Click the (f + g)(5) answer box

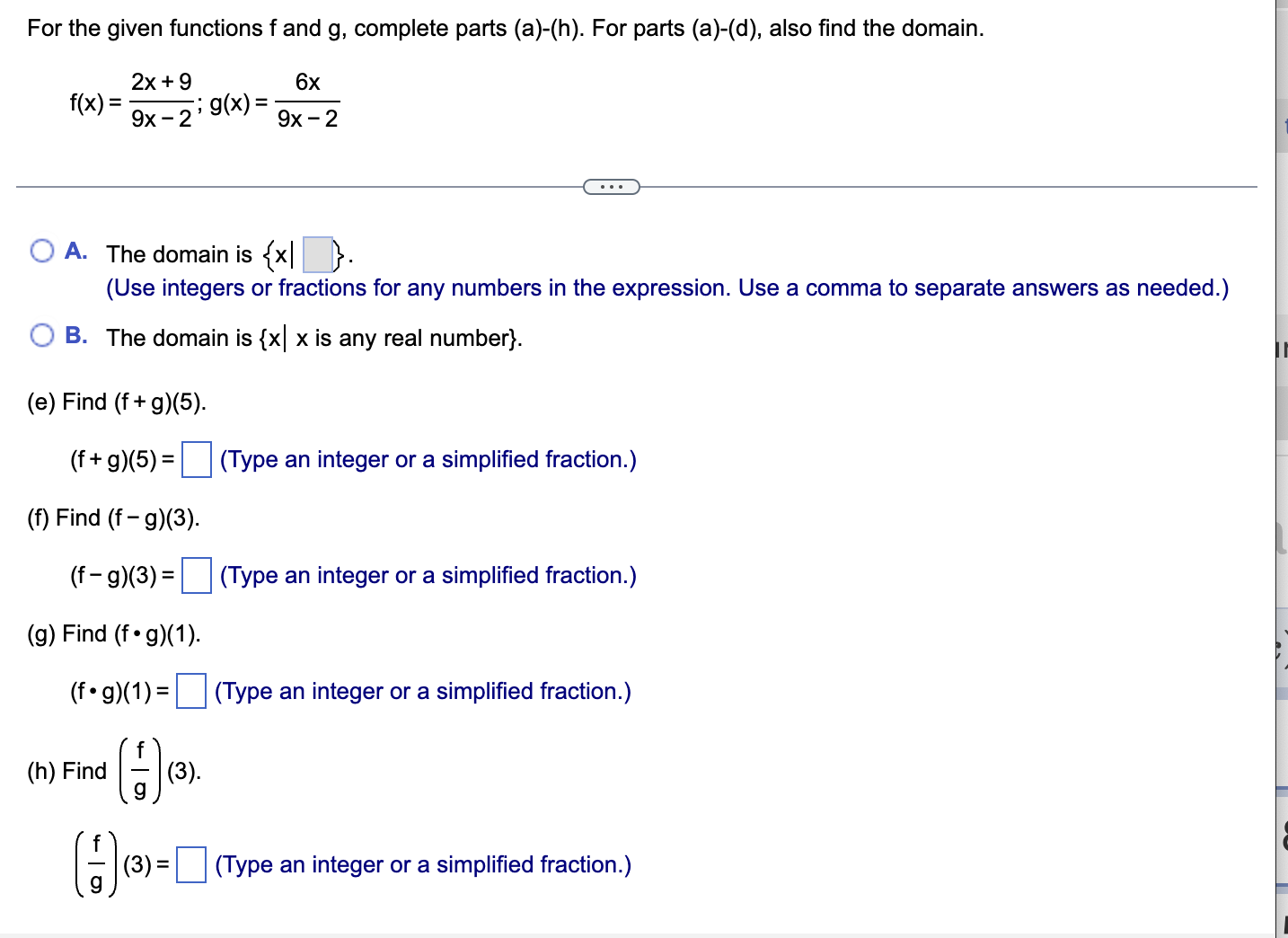196,460
